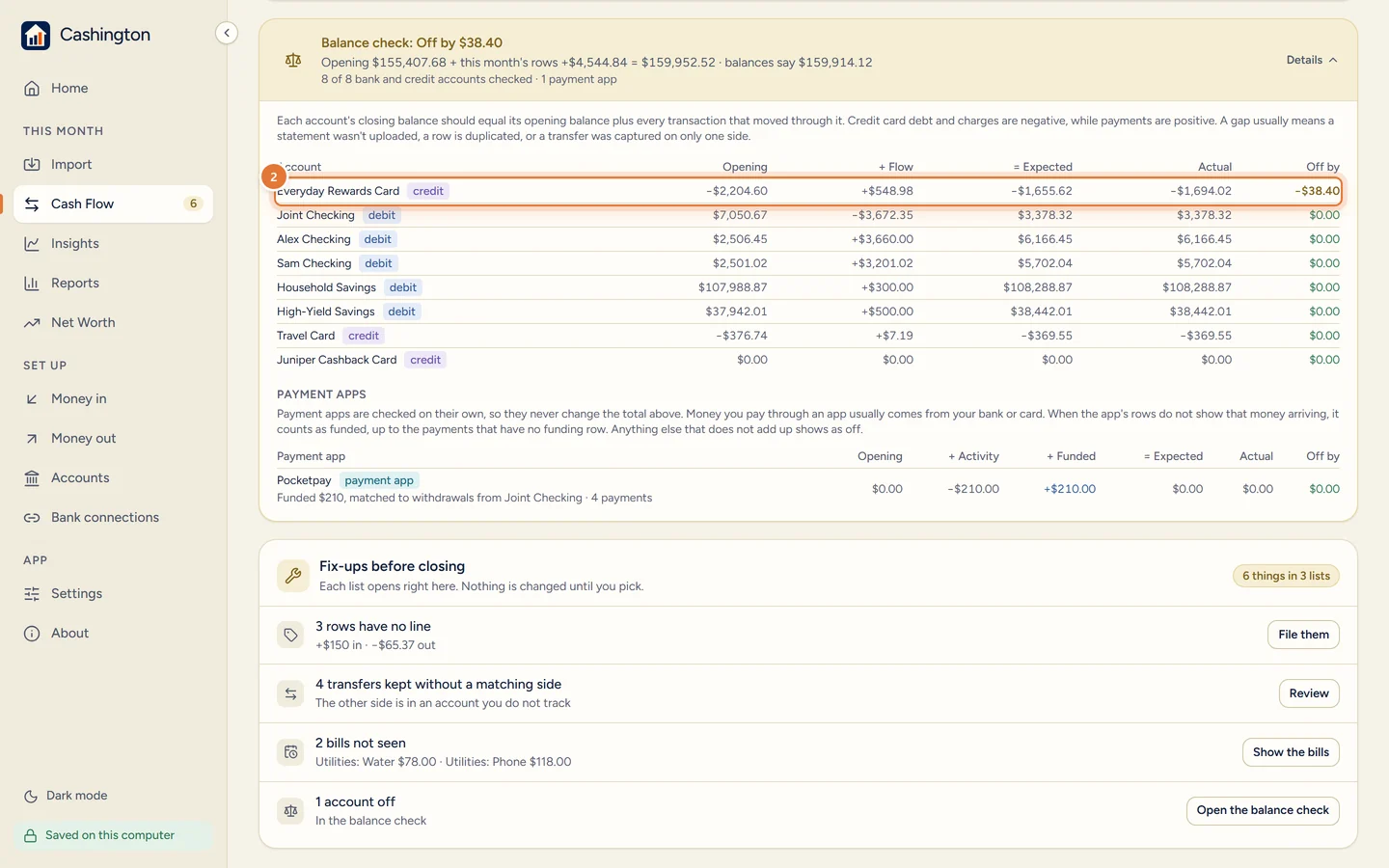Collapse the sidebar with the chevron button
1389x868 pixels.
click(226, 33)
